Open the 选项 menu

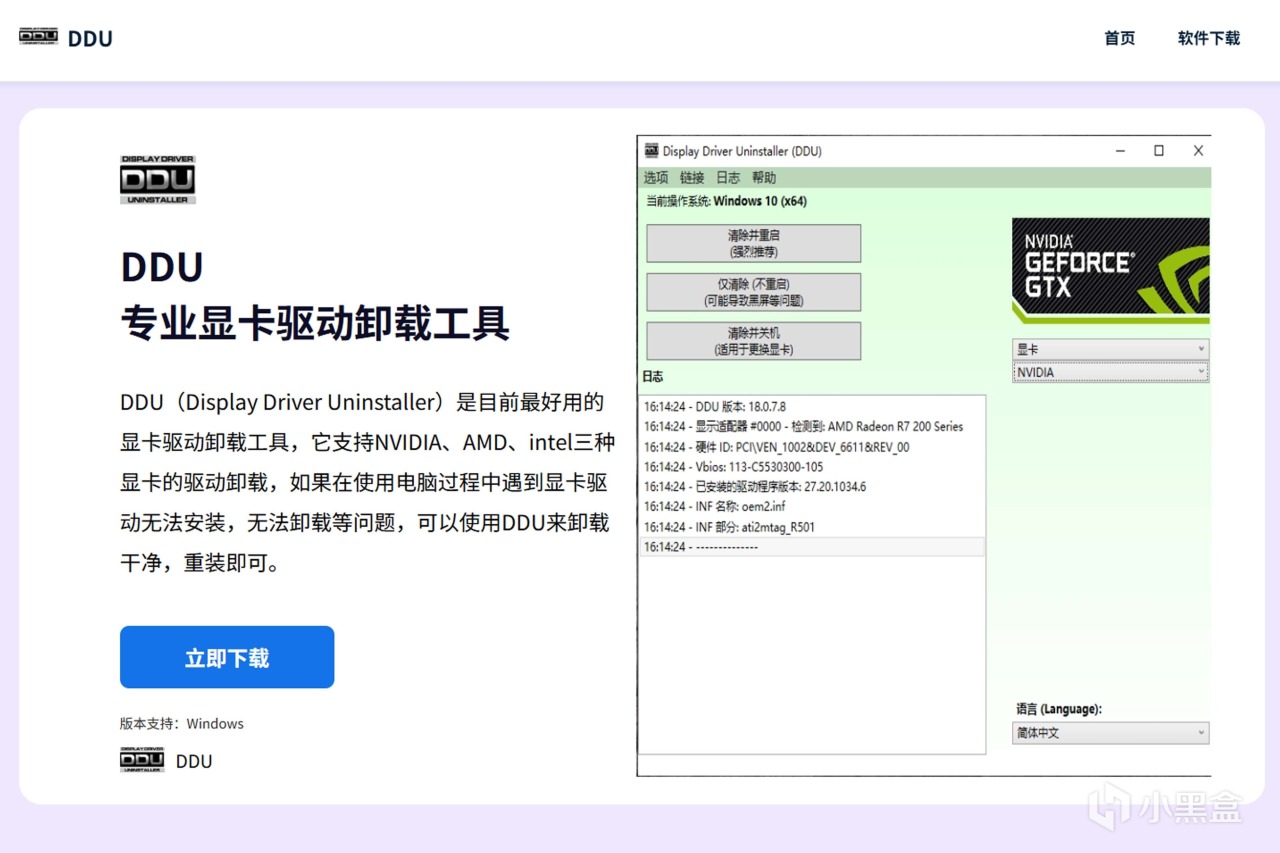[x=656, y=177]
